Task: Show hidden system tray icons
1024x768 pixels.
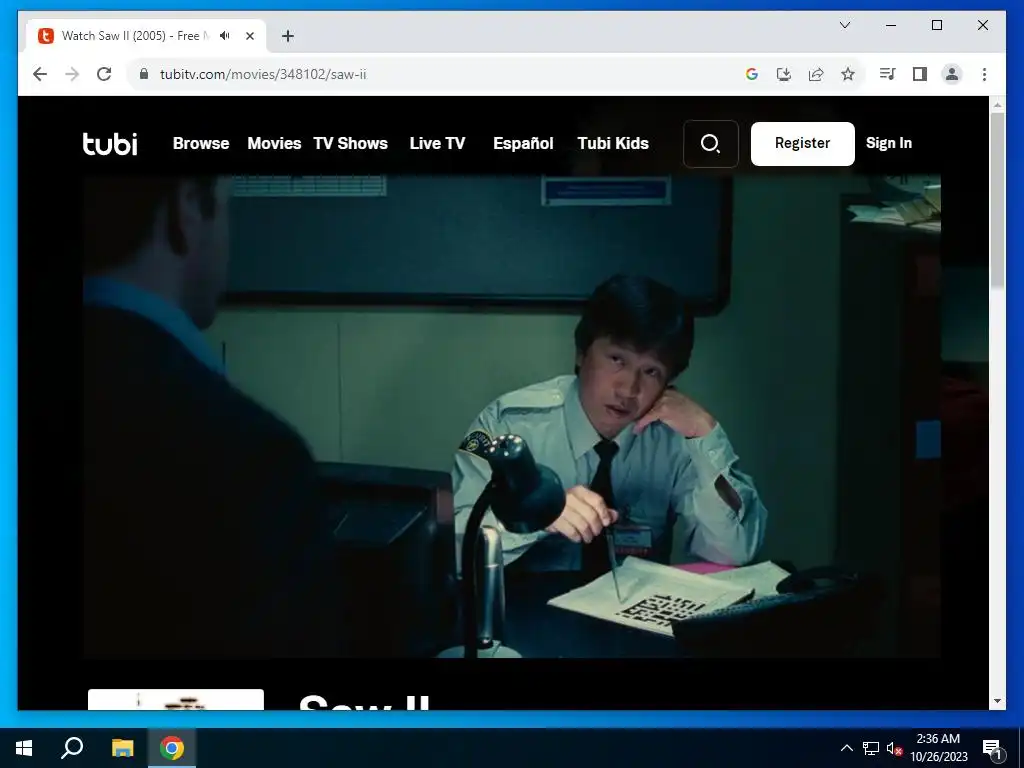Action: pos(846,748)
